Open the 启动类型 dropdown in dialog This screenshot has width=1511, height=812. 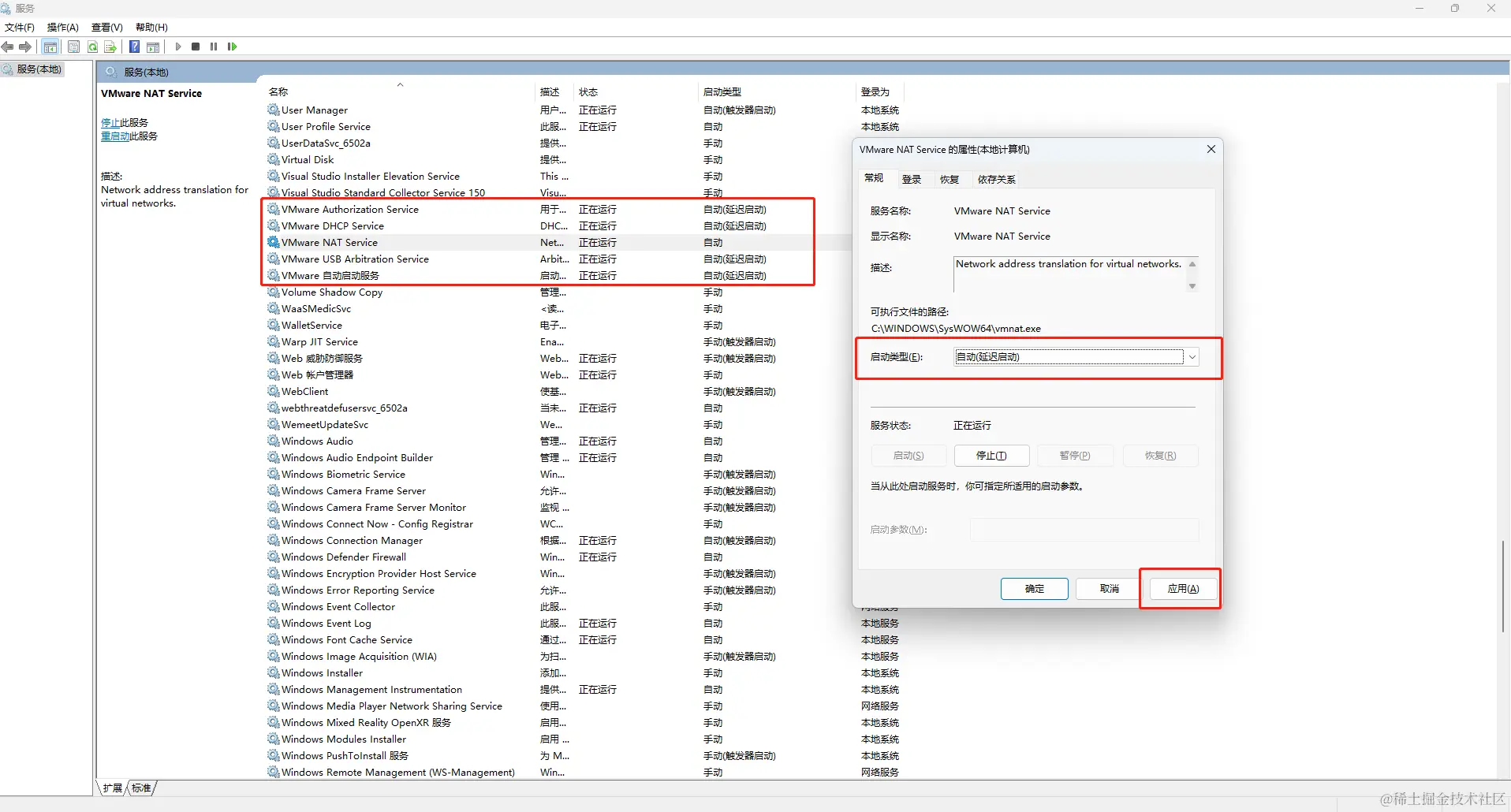1076,357
